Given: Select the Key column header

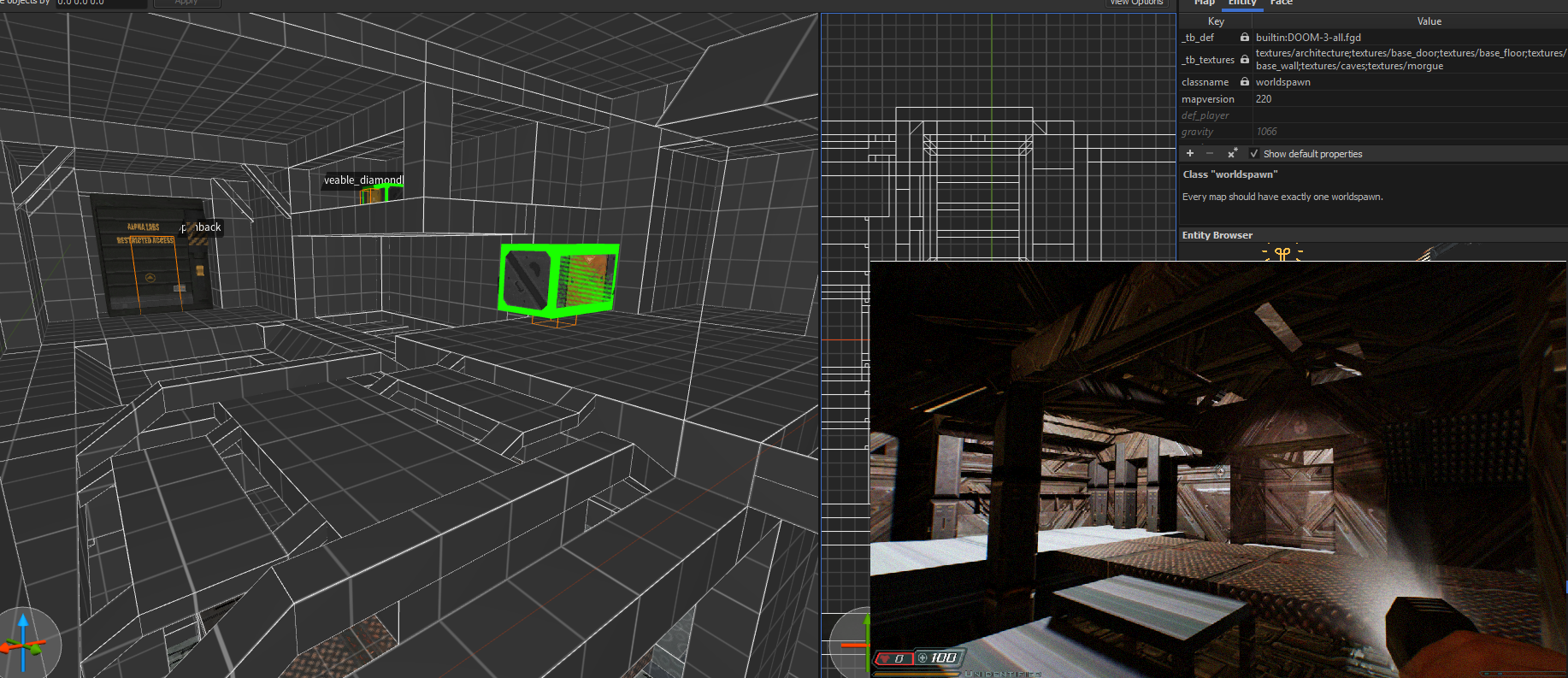Looking at the screenshot, I should [1216, 21].
